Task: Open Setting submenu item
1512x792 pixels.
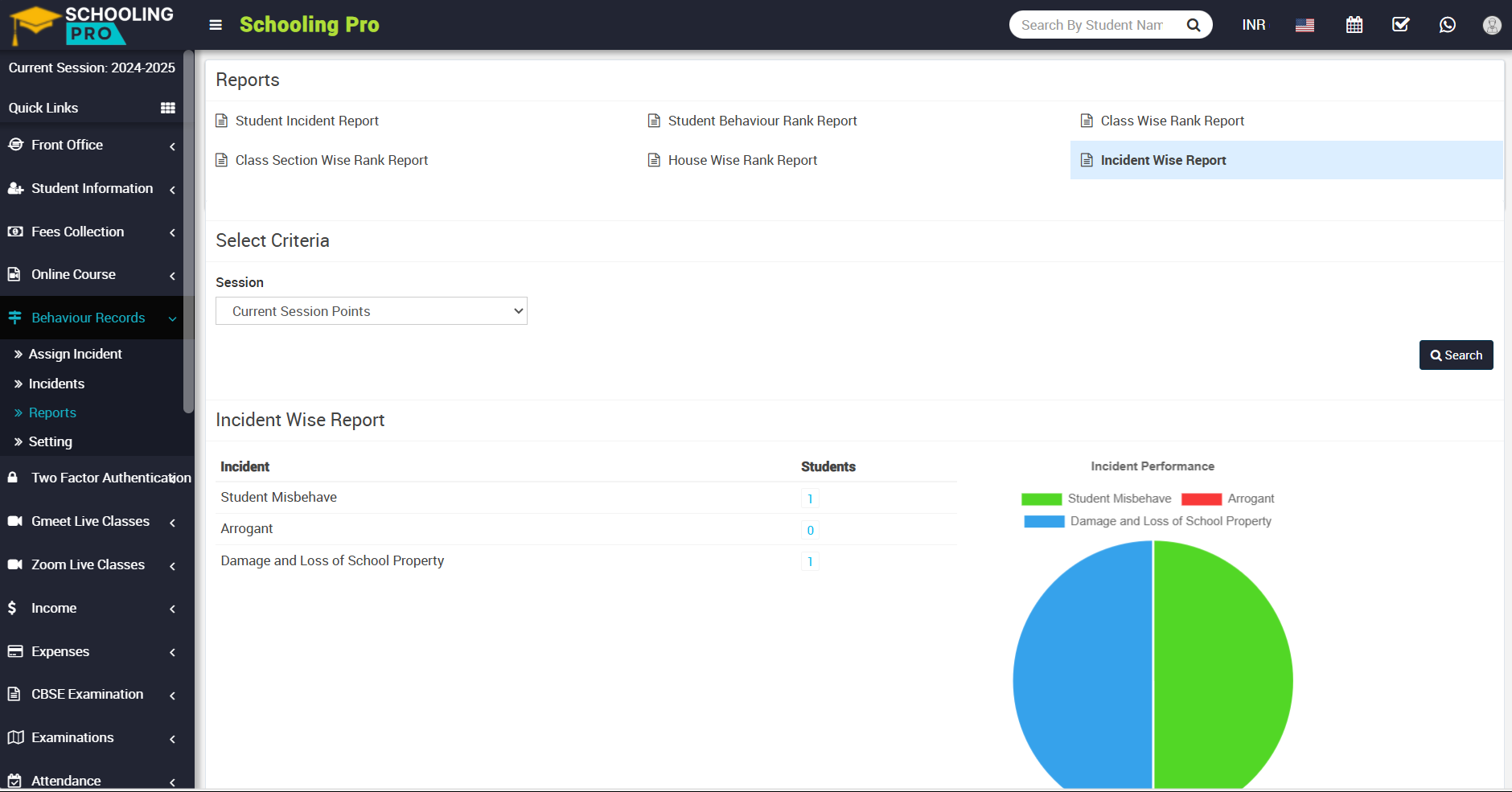Action: (51, 441)
